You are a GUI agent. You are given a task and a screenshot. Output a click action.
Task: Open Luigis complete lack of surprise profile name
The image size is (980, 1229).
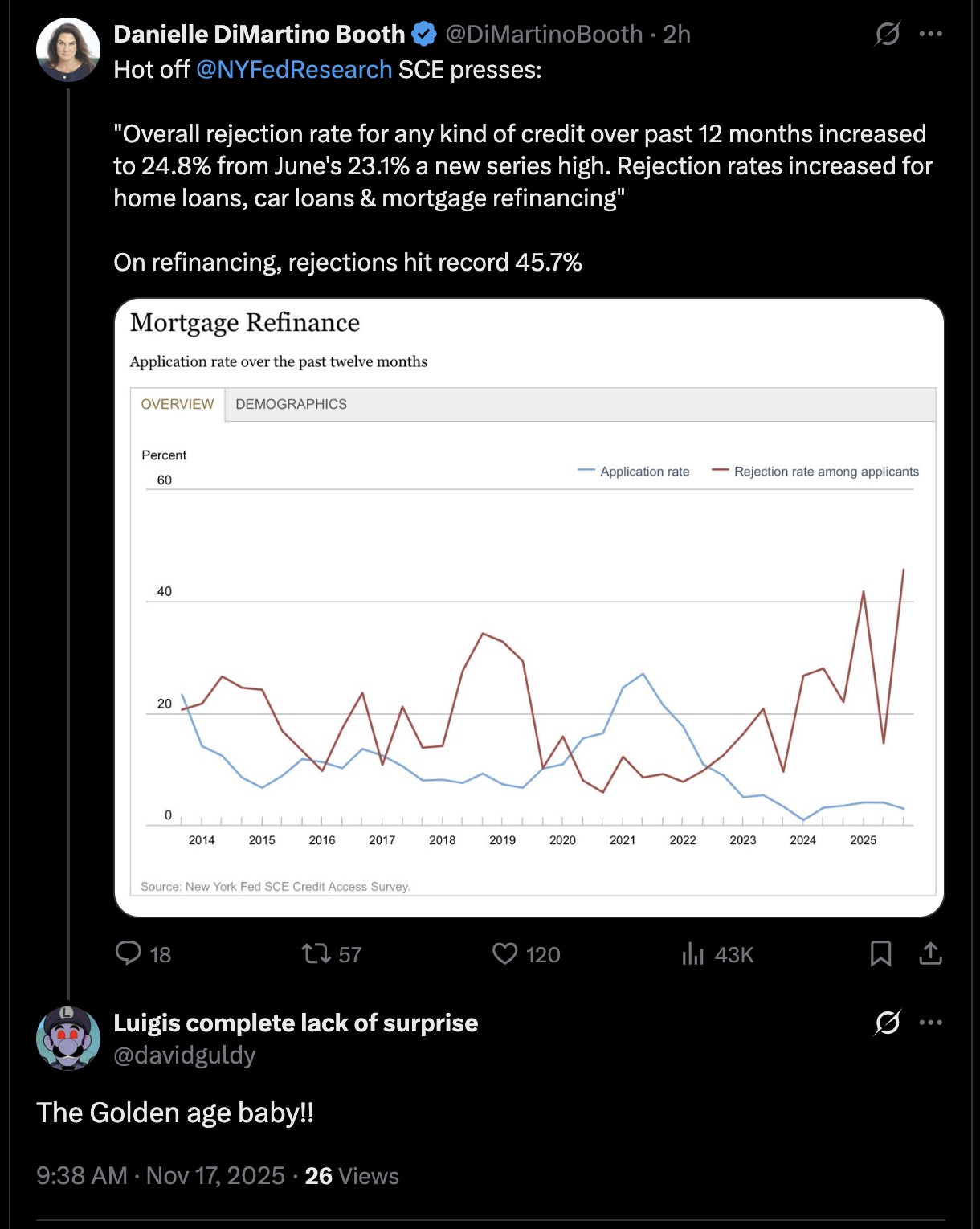coord(296,1023)
